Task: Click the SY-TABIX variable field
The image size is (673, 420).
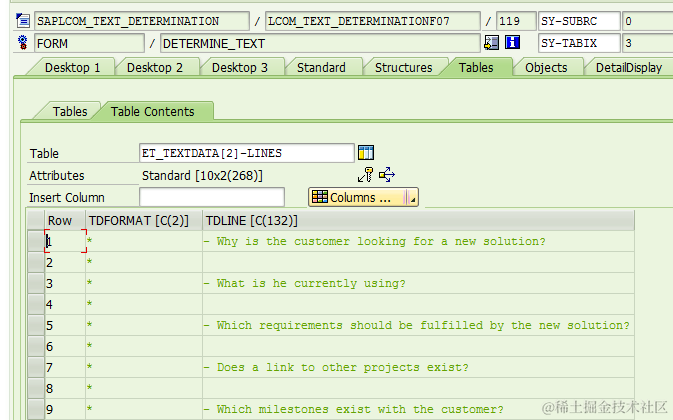Action: click(x=579, y=43)
